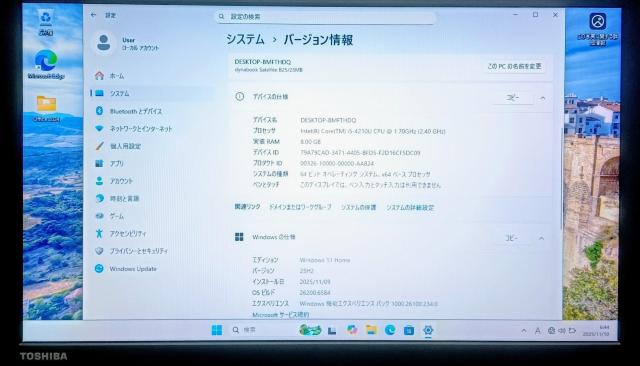
Task: Copy the Windows の仕様 details
Action: [x=511, y=238]
